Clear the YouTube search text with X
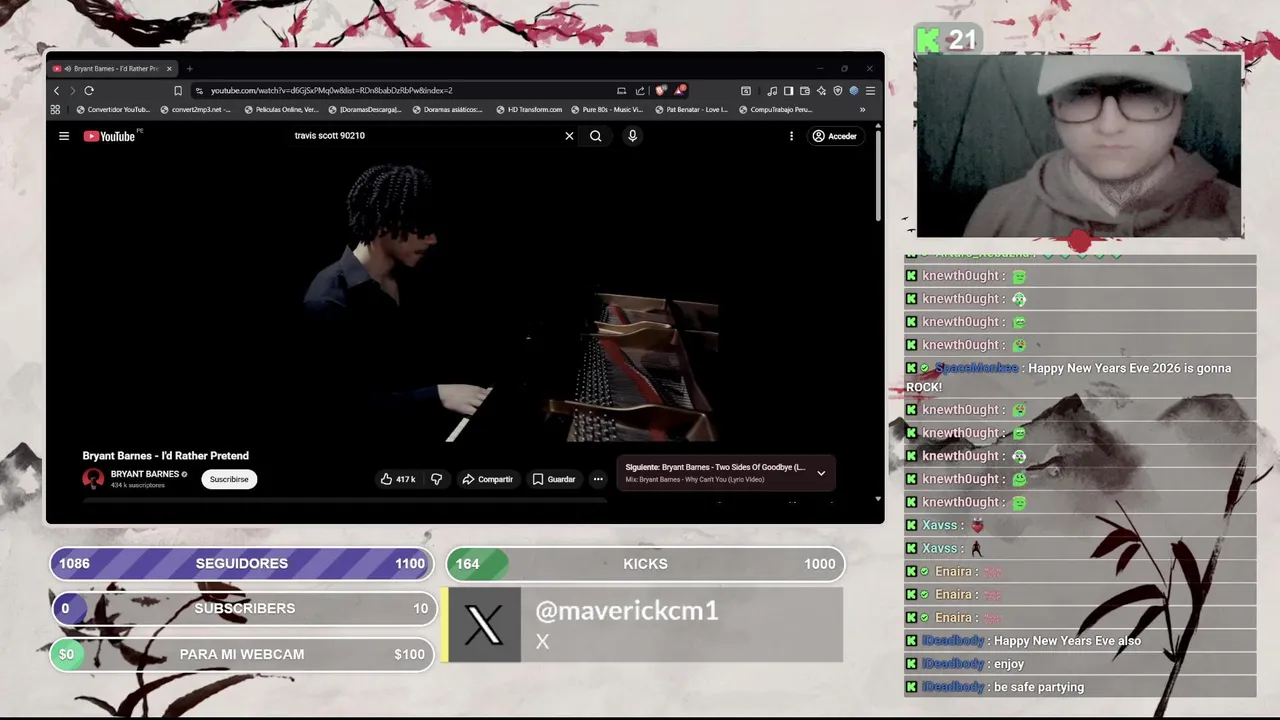1280x720 pixels. coord(569,136)
